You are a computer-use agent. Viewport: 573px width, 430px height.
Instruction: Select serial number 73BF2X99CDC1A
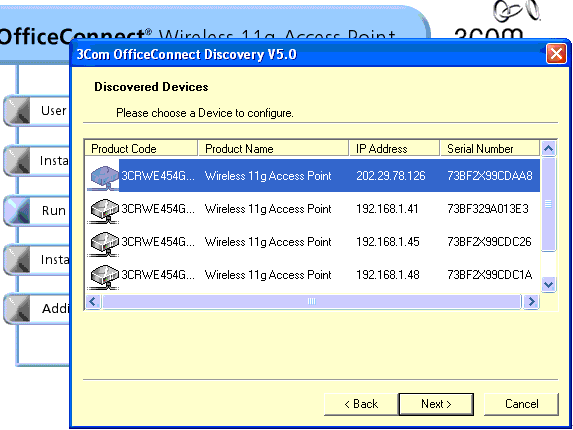coord(490,275)
